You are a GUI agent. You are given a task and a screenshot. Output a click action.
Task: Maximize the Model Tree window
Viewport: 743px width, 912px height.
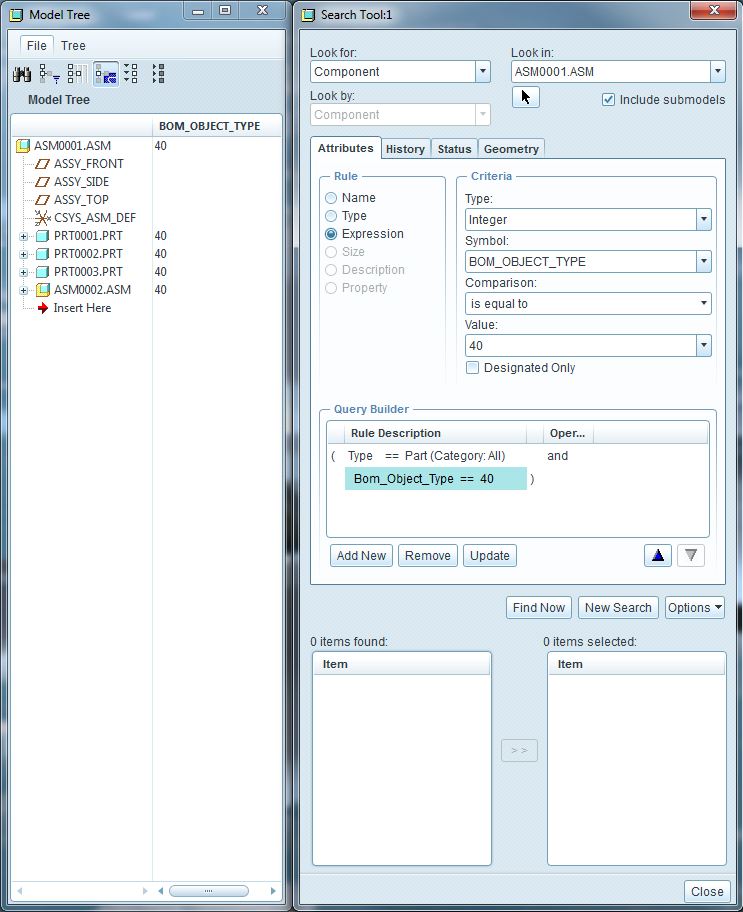coord(225,10)
